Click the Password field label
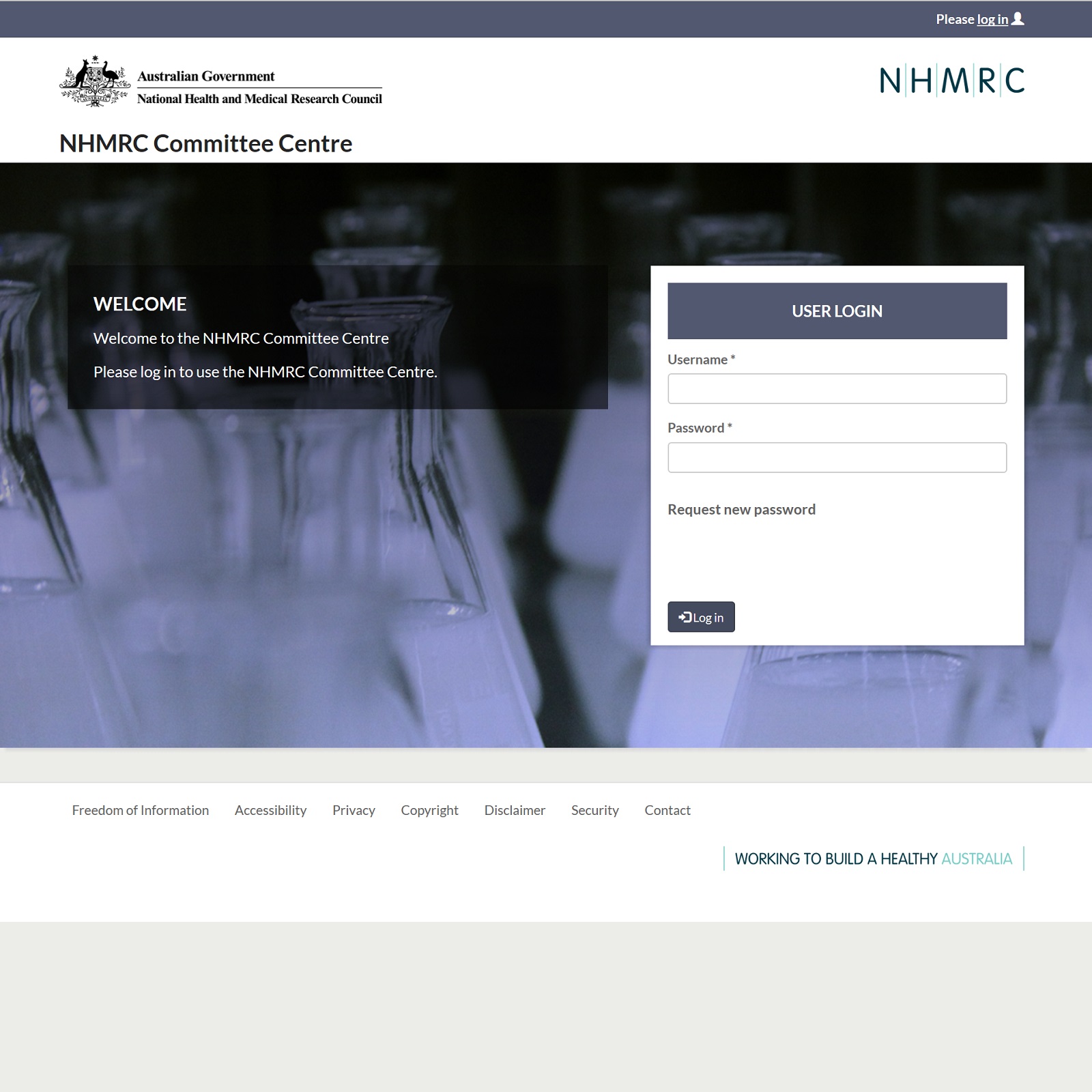 click(x=700, y=428)
